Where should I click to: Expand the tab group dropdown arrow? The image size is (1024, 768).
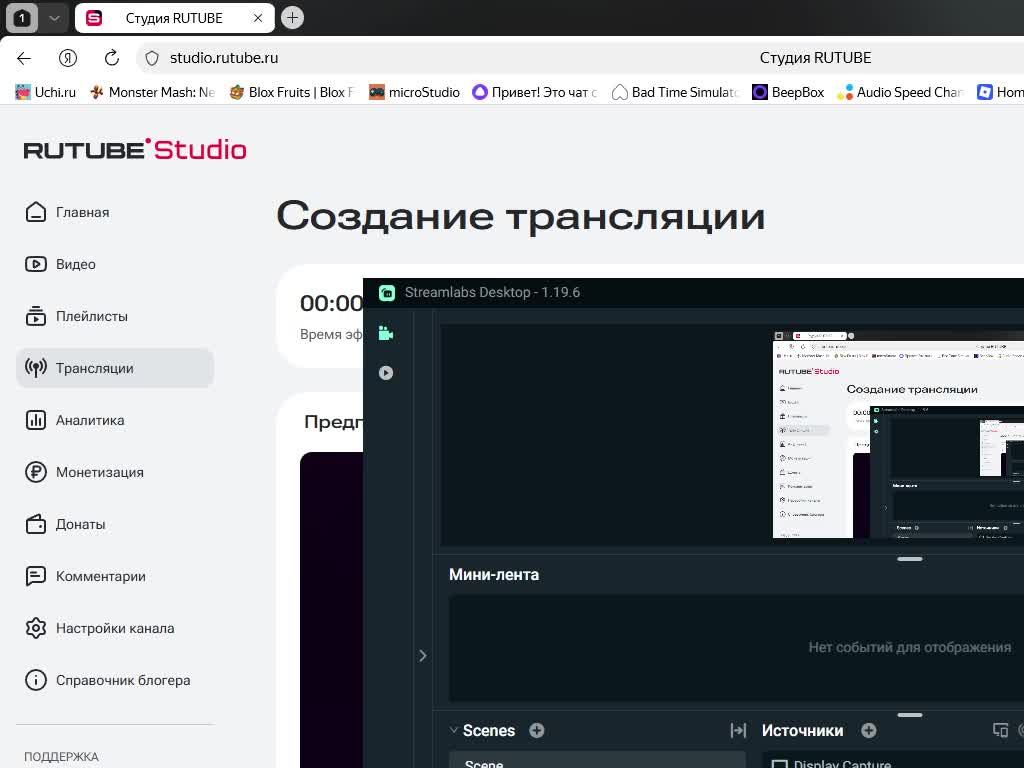pyautogui.click(x=55, y=18)
